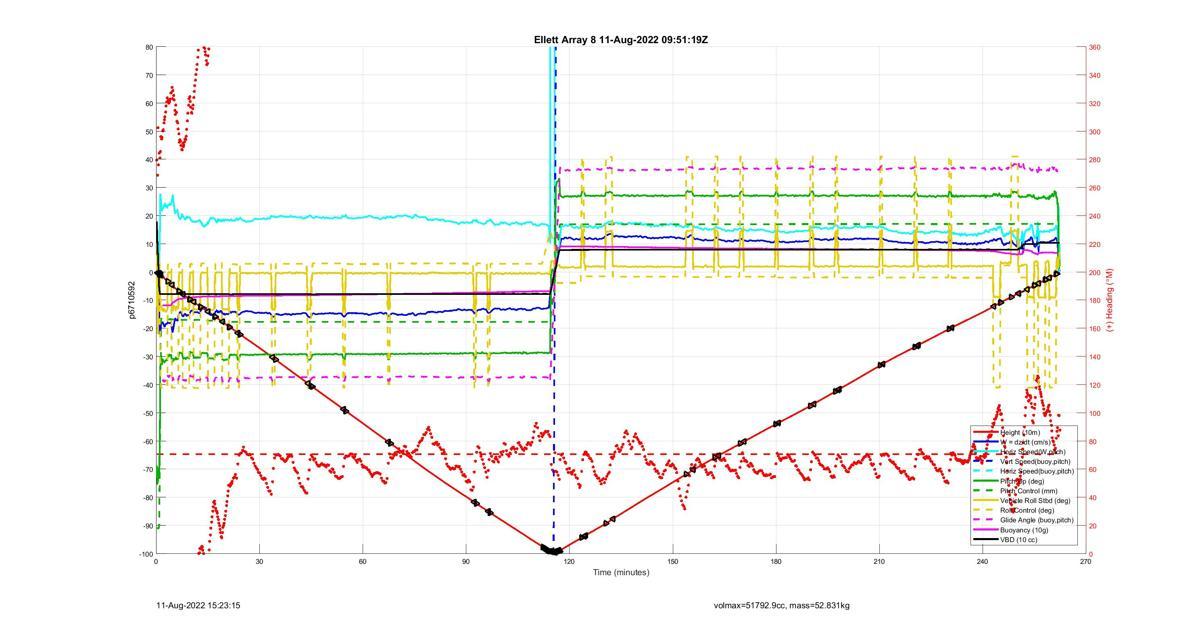Click legend entry 'VBD (10 cc)'
This screenshot has height=622, width=1200.
click(x=1019, y=540)
